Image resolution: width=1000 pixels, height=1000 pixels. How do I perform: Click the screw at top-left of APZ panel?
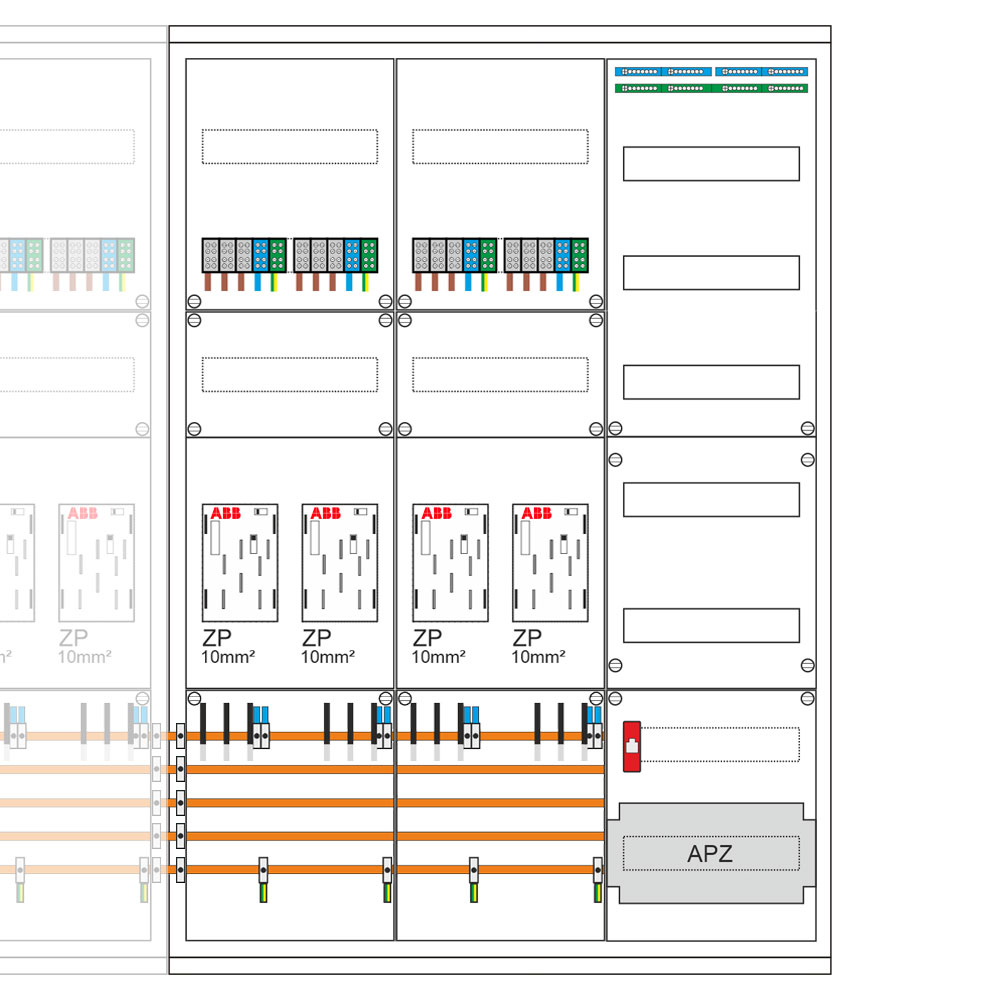(x=616, y=698)
